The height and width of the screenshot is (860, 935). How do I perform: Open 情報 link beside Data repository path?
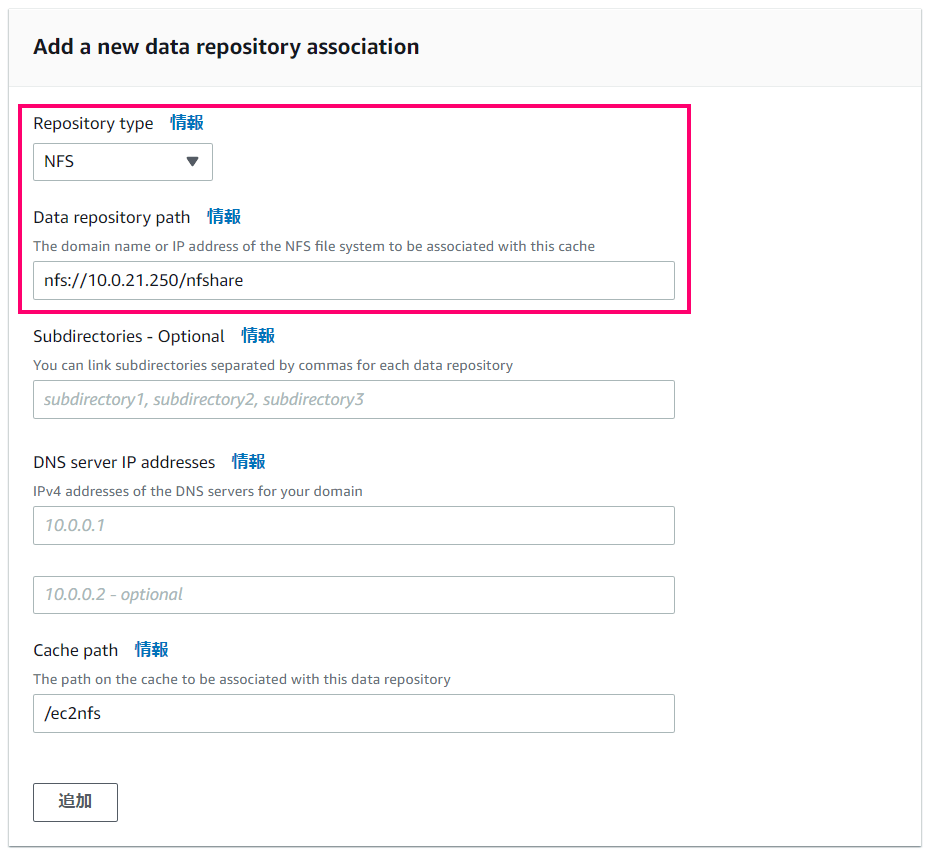[224, 217]
